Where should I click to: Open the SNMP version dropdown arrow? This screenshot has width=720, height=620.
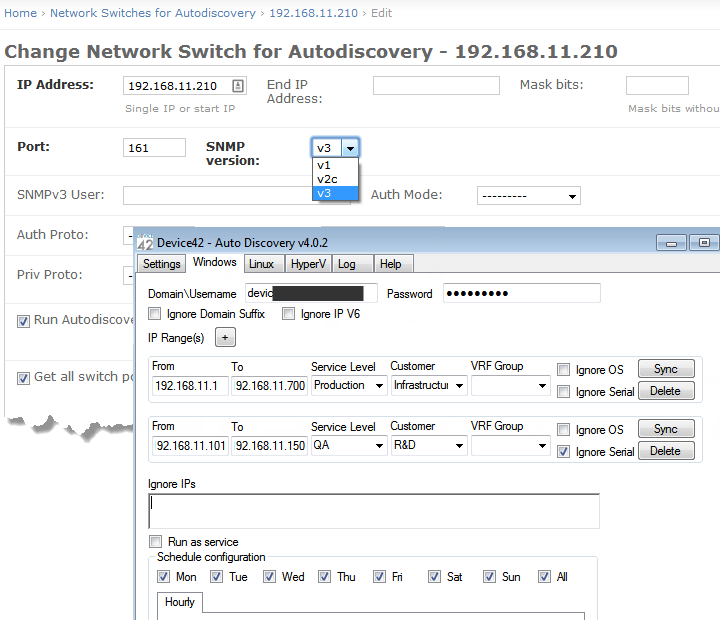coord(350,148)
